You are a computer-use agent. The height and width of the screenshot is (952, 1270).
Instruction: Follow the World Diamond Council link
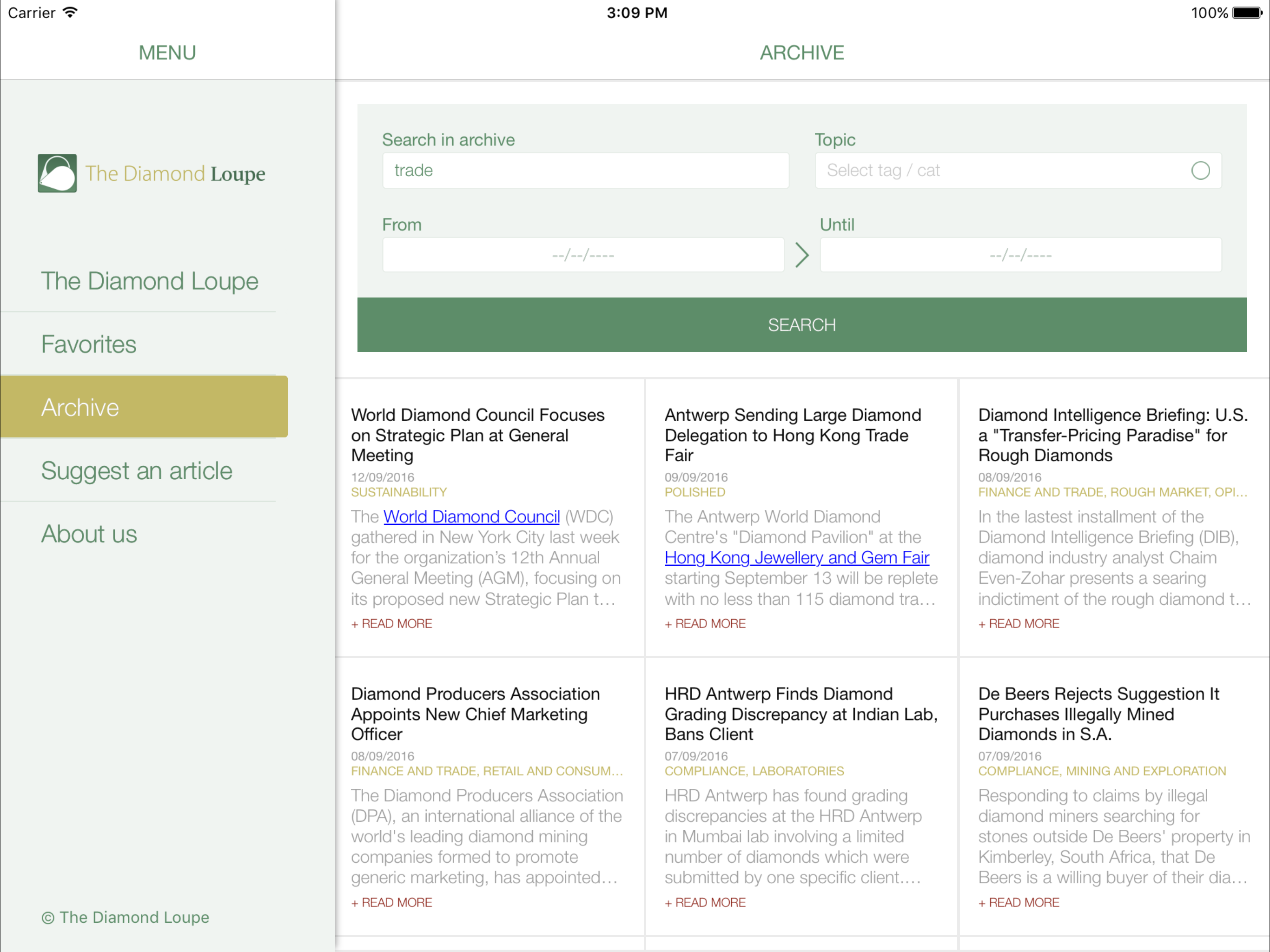click(x=471, y=516)
